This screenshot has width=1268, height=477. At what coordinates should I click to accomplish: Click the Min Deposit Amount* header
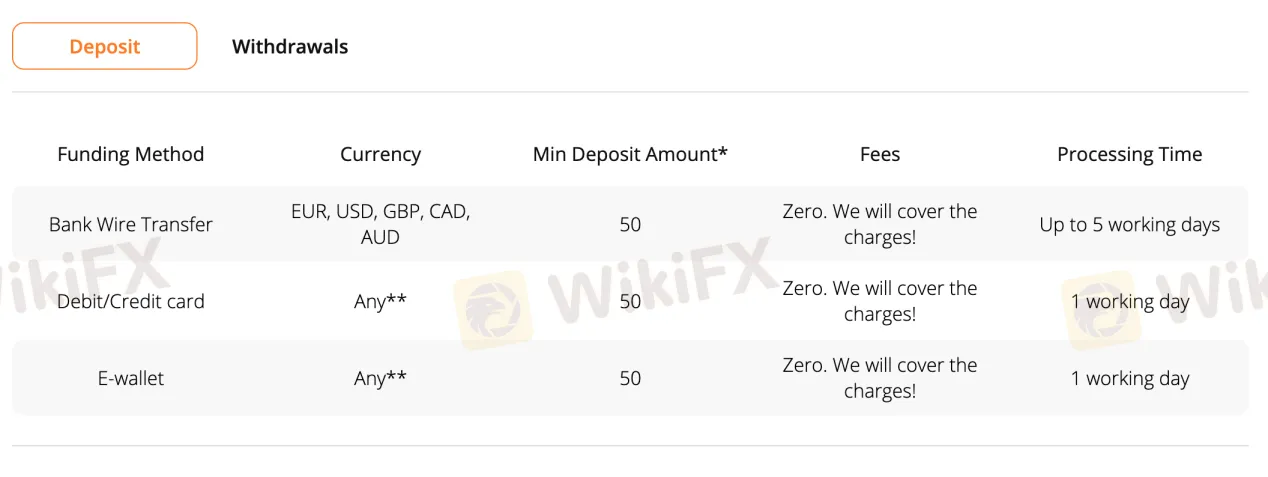point(630,154)
